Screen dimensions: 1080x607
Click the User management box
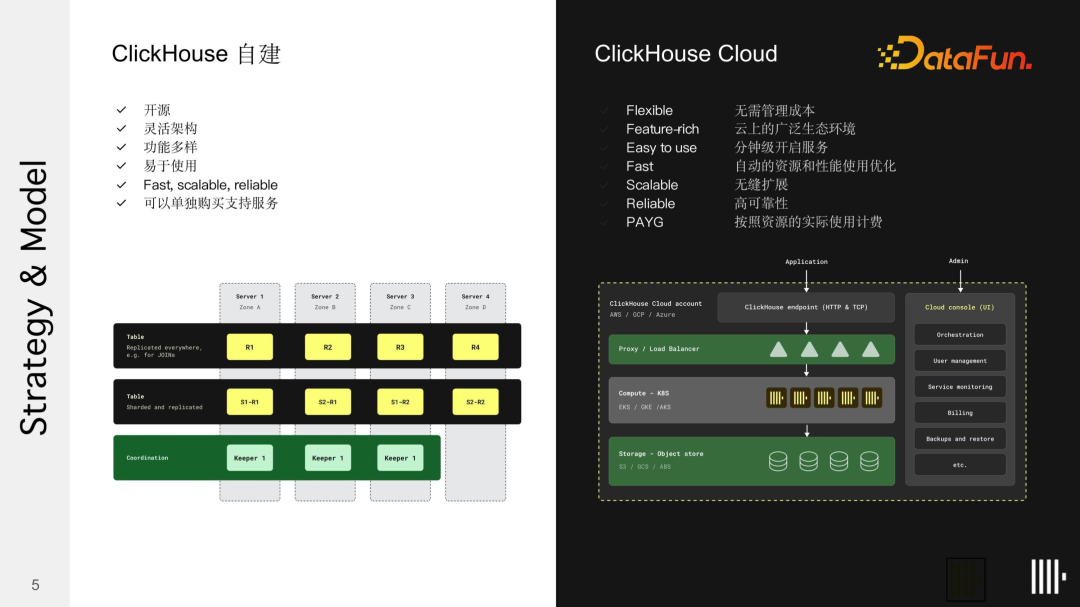coord(960,361)
